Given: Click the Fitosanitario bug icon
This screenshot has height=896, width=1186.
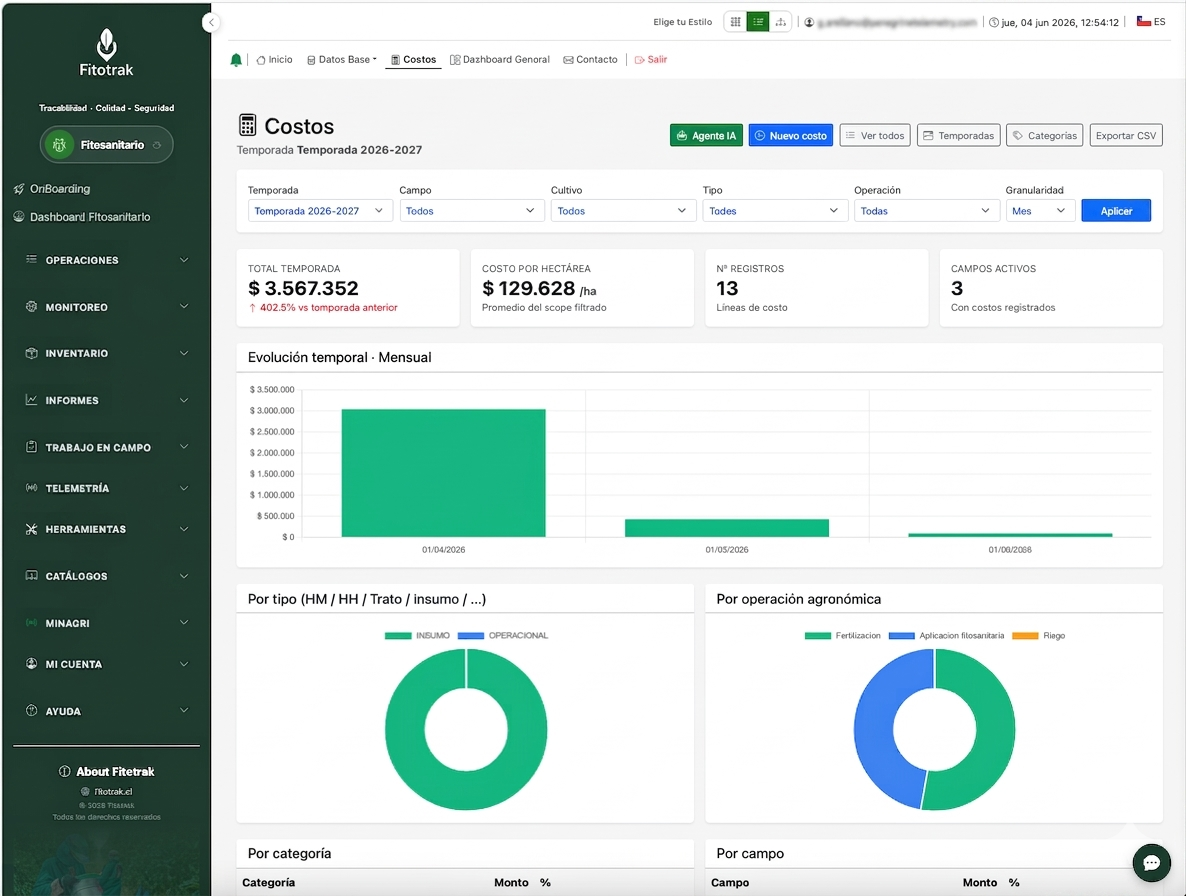Looking at the screenshot, I should tap(59, 144).
